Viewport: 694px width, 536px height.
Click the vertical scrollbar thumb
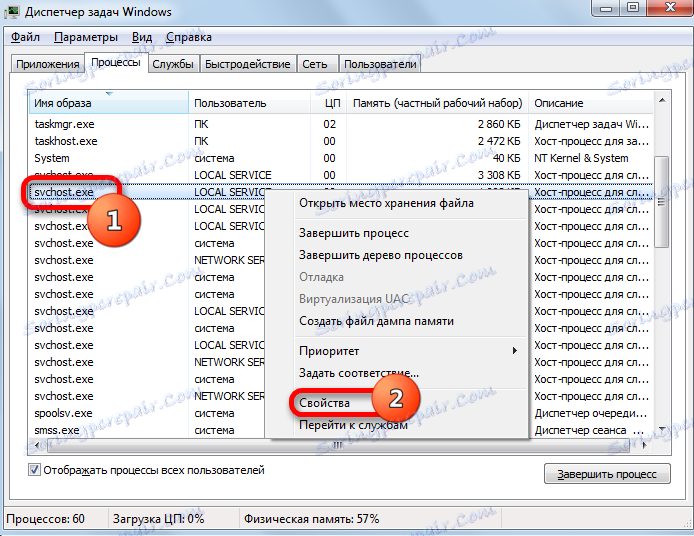[661, 201]
